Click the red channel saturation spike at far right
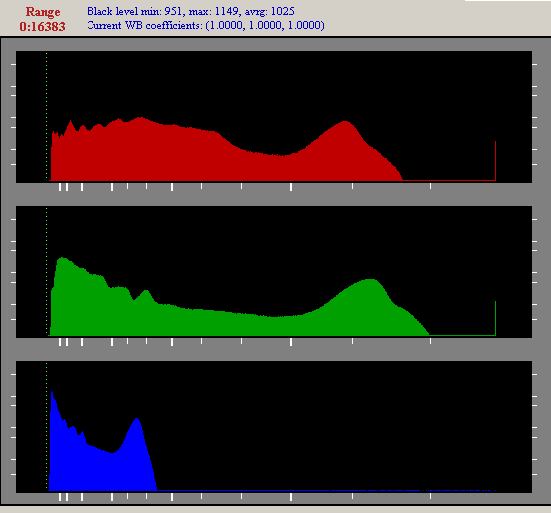The height and width of the screenshot is (513, 551). (495, 161)
